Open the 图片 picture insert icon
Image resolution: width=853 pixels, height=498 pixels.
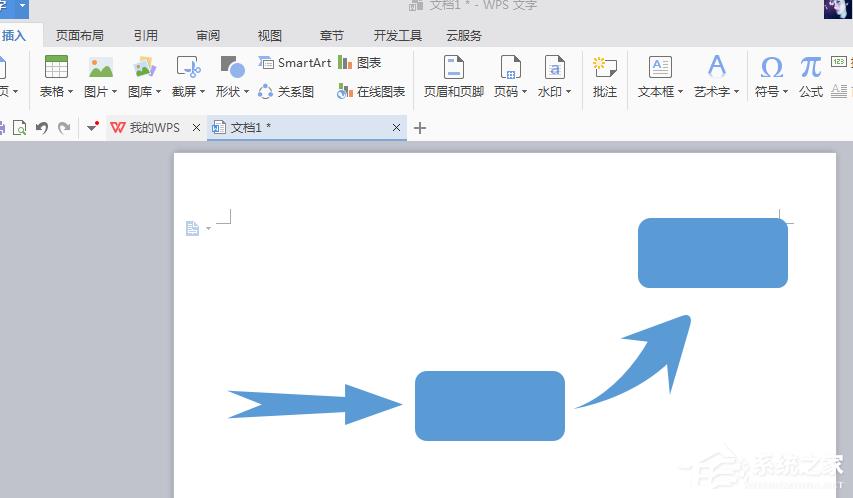point(101,67)
